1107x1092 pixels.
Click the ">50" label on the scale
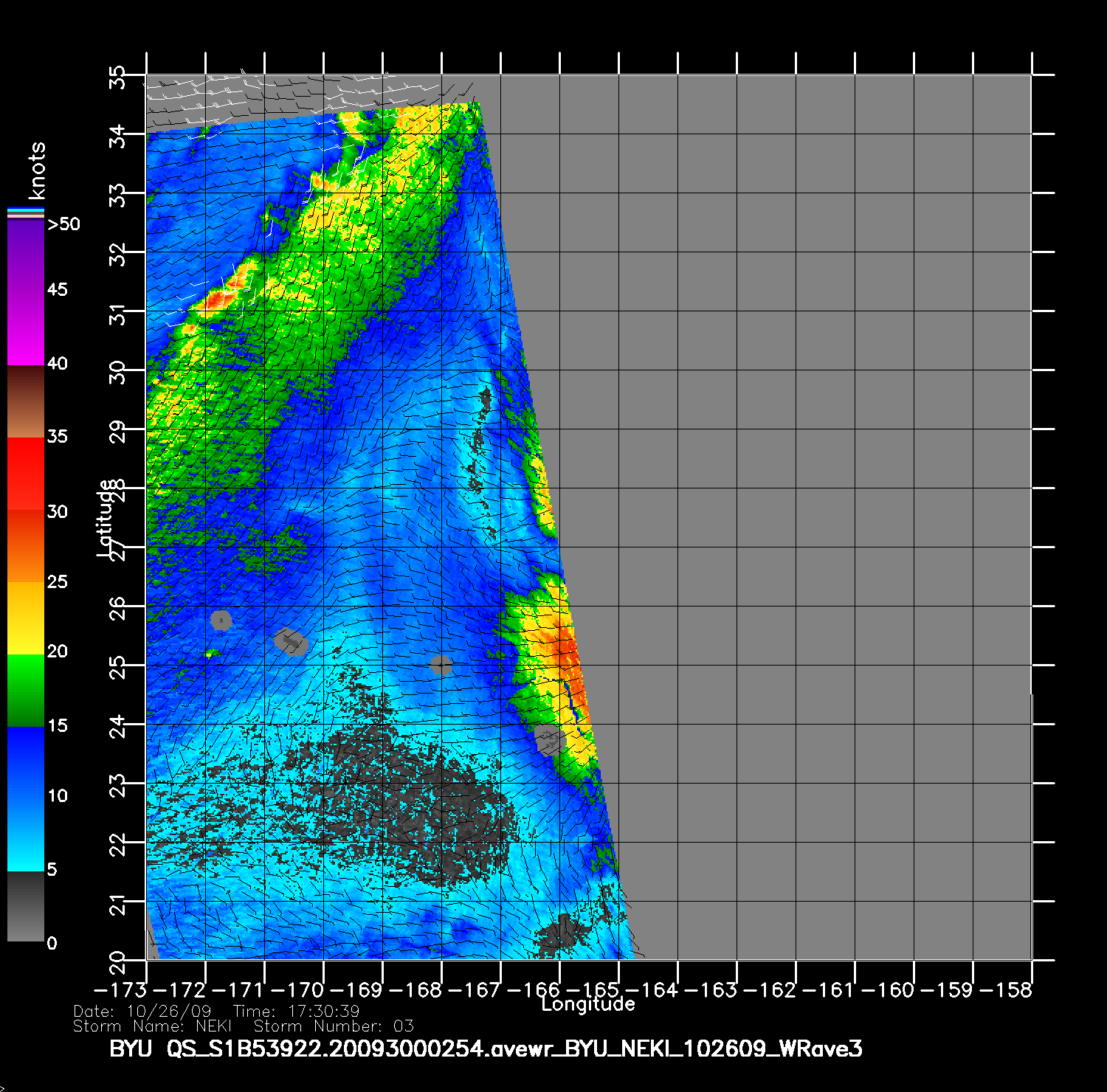point(63,224)
